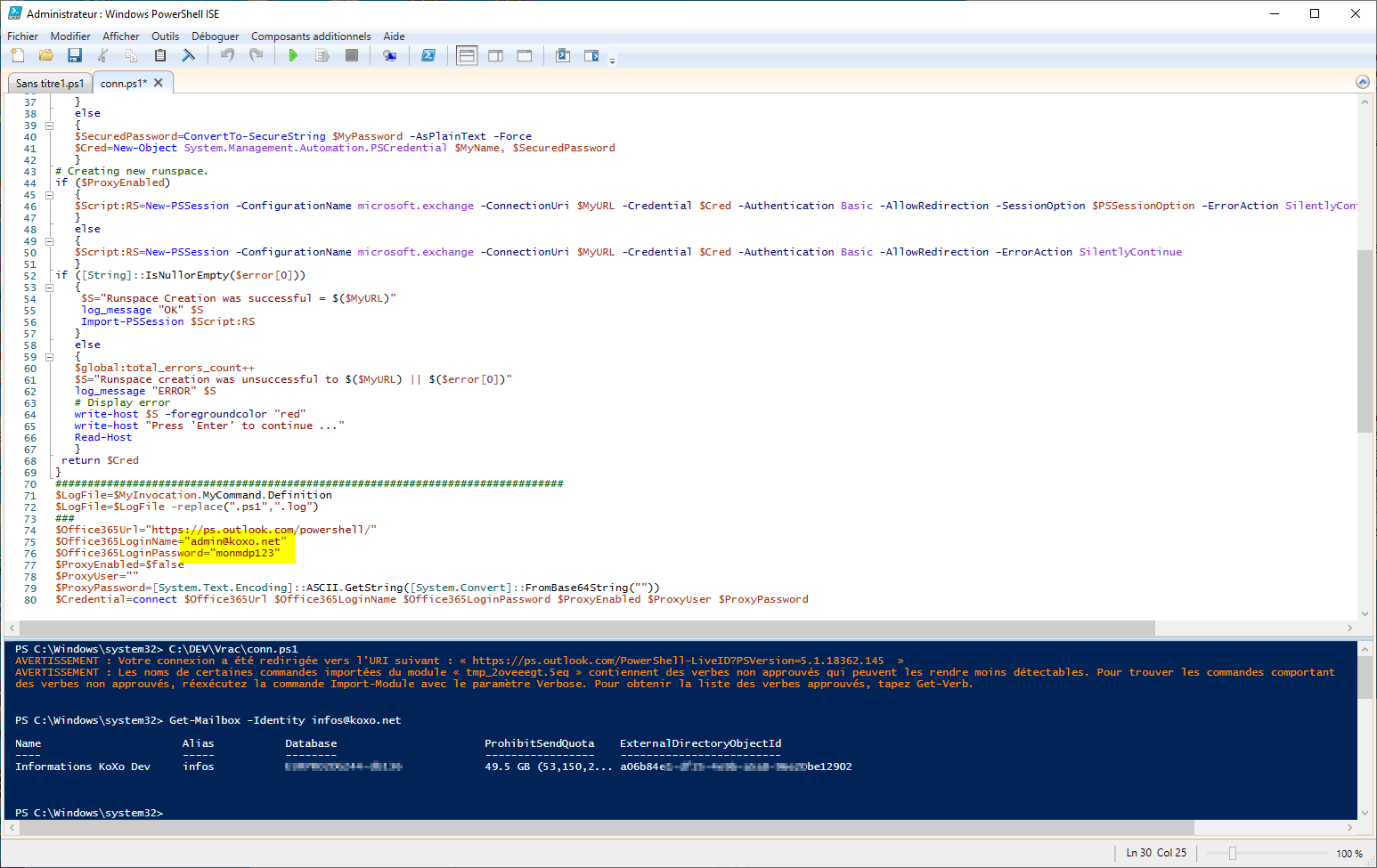Click "Read-Host" on line 66
The width and height of the screenshot is (1377, 868).
[x=103, y=437]
